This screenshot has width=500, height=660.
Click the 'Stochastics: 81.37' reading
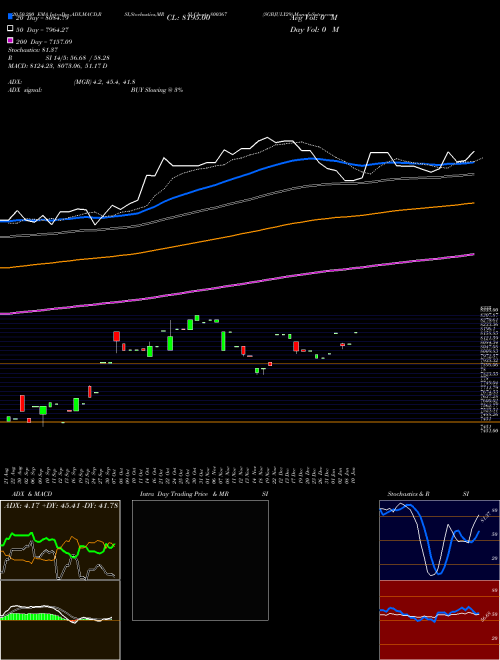tap(33, 50)
